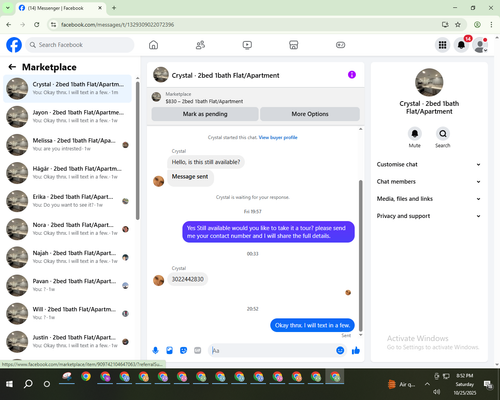Screen dimensions: 500x400
Task: Go to Home feed icon
Action: coord(153,45)
